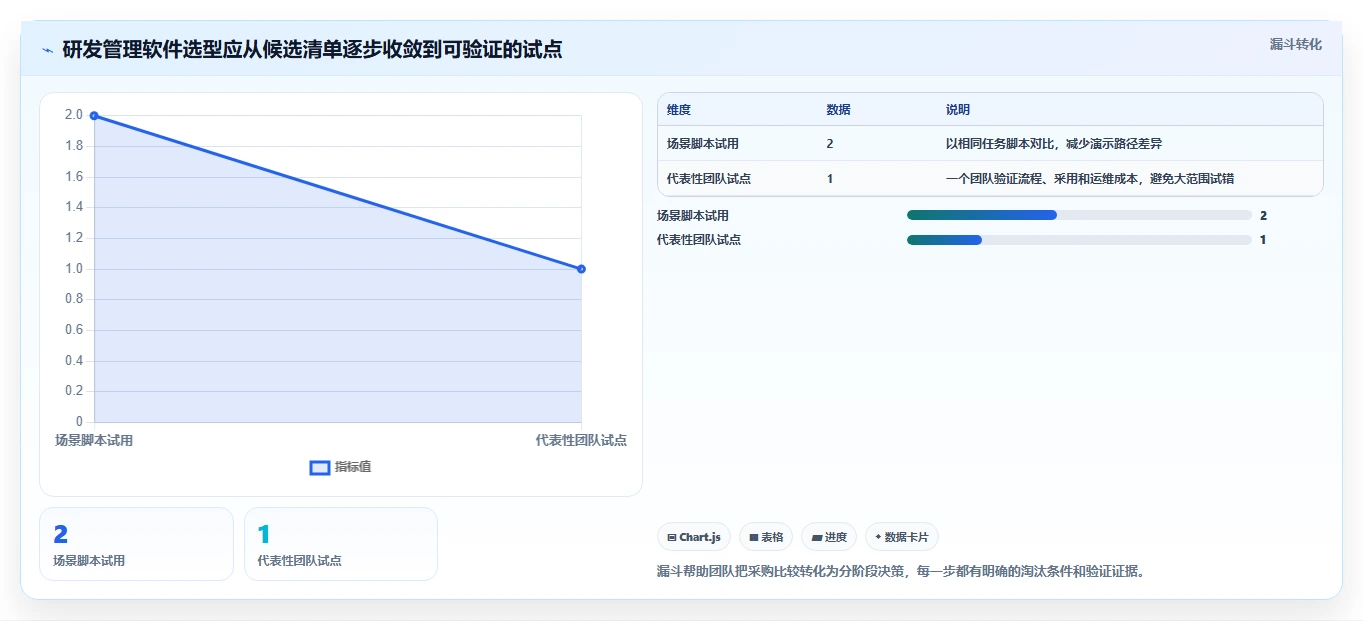This screenshot has height=621, width=1363.
Task: Click y-axis tick label 1.4
Action: 74,208
